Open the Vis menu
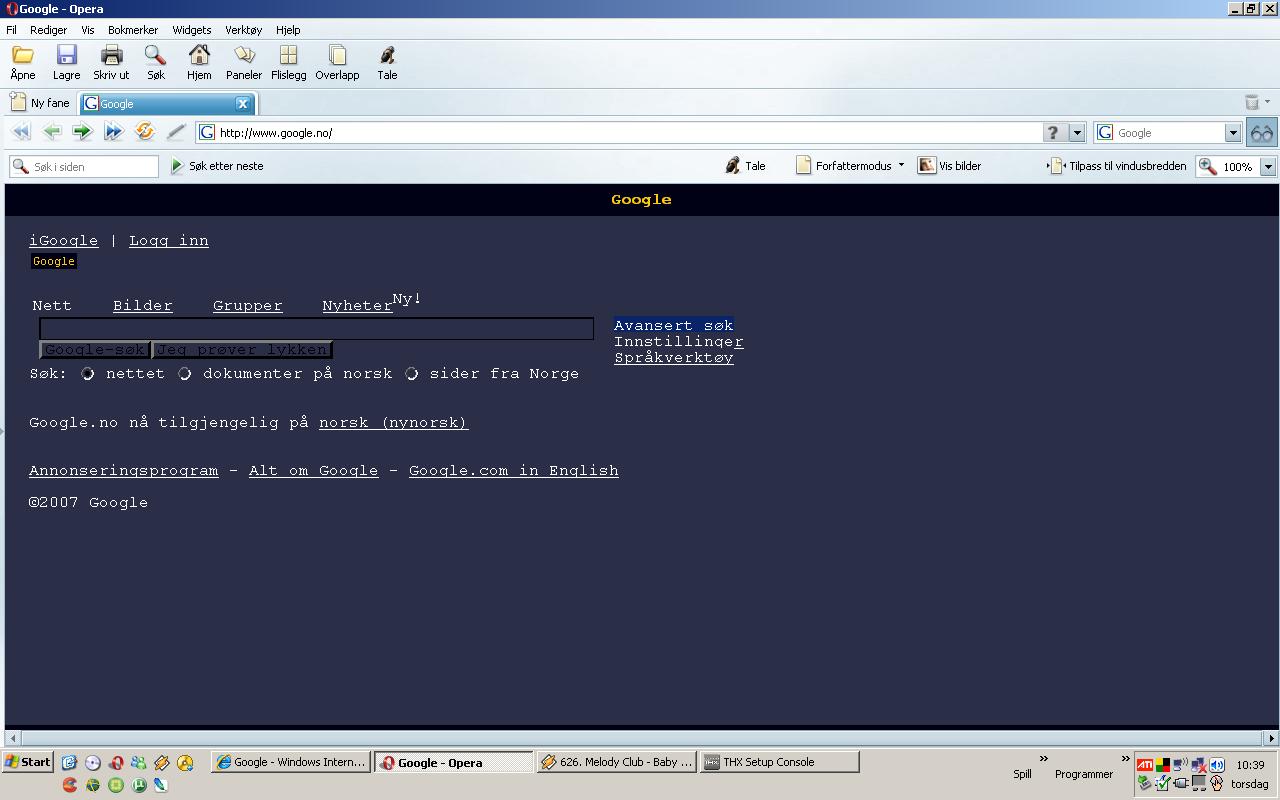 pyautogui.click(x=88, y=30)
